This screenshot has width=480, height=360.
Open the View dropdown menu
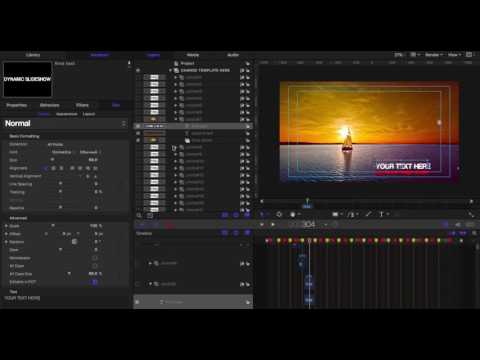454,55
